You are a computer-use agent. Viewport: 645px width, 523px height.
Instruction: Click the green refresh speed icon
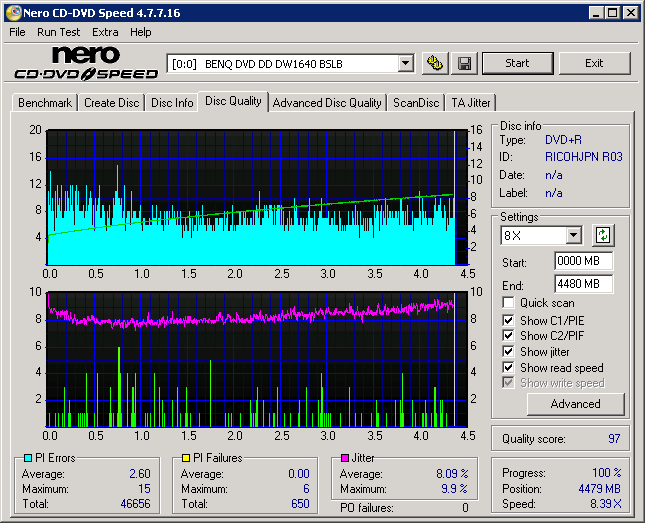tap(602, 236)
